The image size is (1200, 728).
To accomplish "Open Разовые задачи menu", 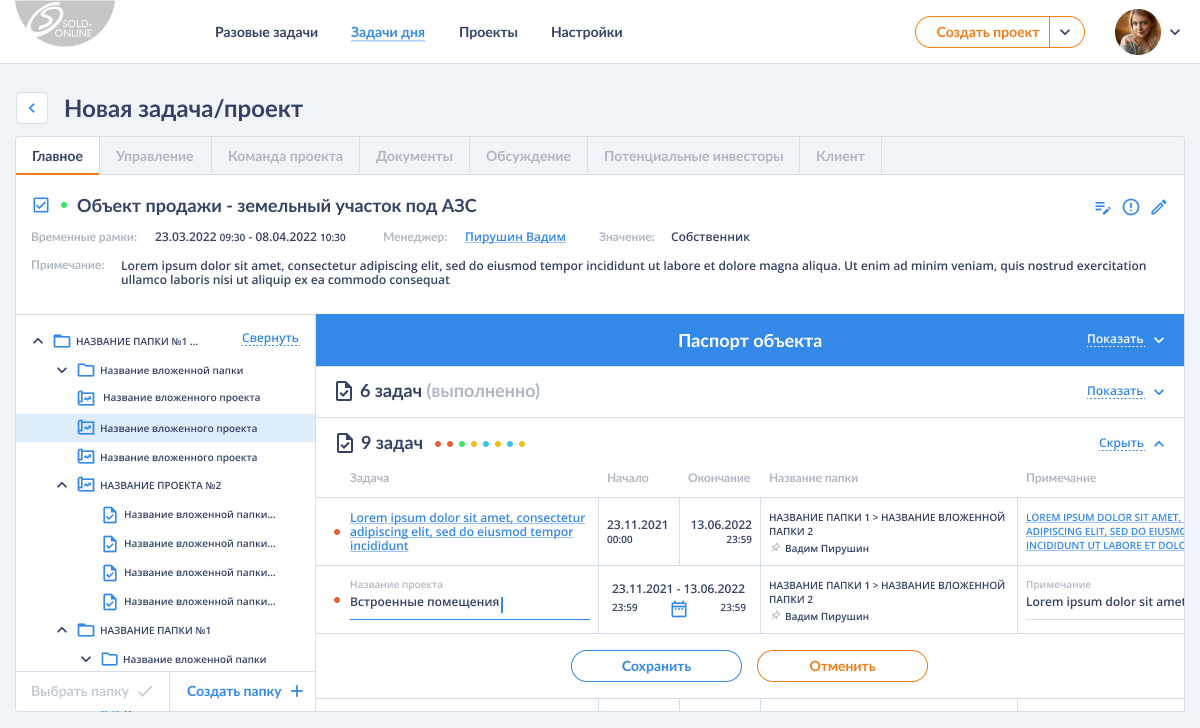I will pyautogui.click(x=266, y=32).
